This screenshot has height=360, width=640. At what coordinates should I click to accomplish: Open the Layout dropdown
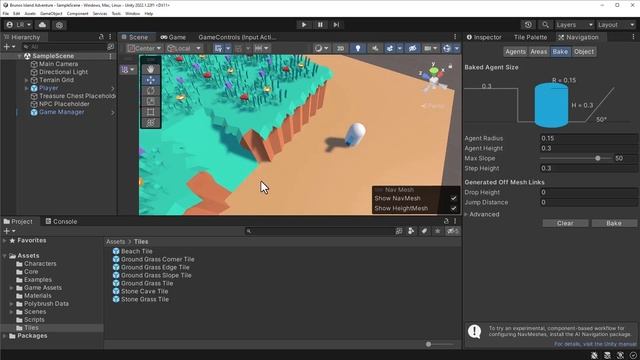pos(616,25)
